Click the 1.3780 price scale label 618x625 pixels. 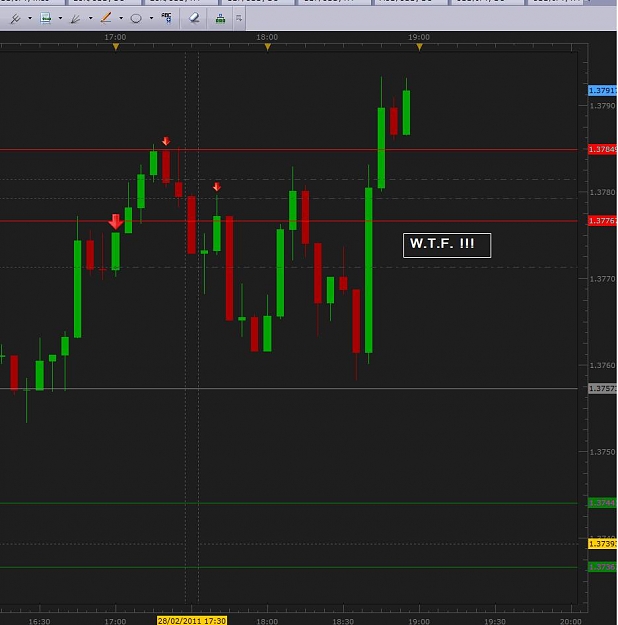(x=602, y=193)
